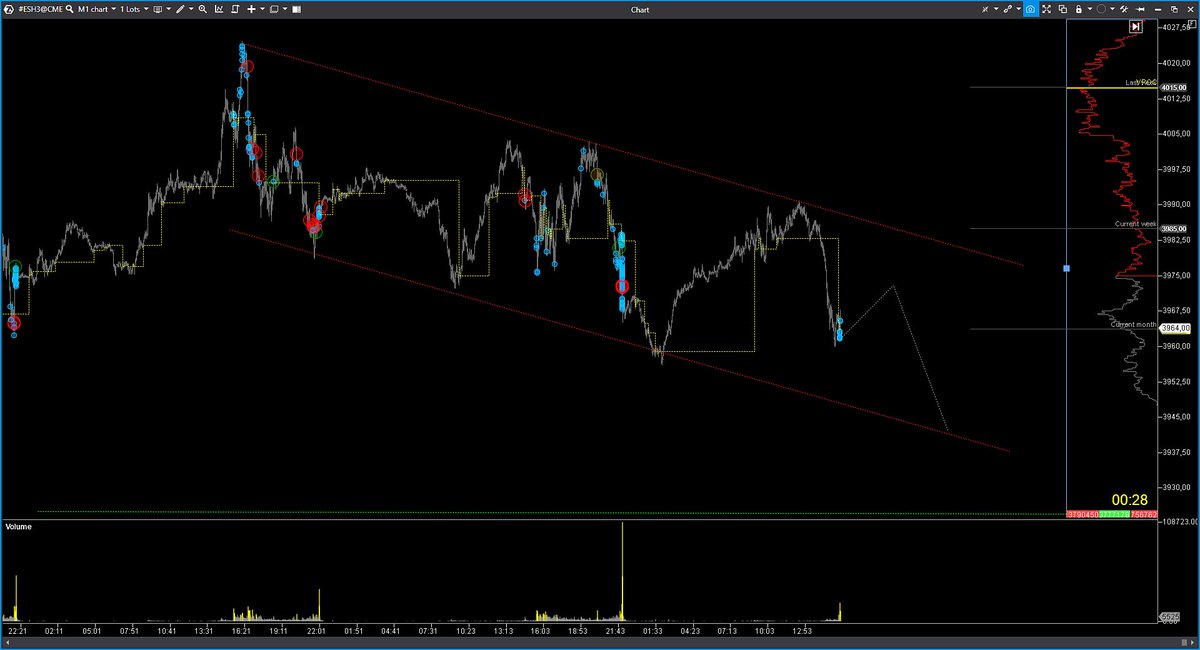The height and width of the screenshot is (650, 1200).
Task: Click the horizontal scrollbar right arrow
Action: click(x=1192, y=642)
